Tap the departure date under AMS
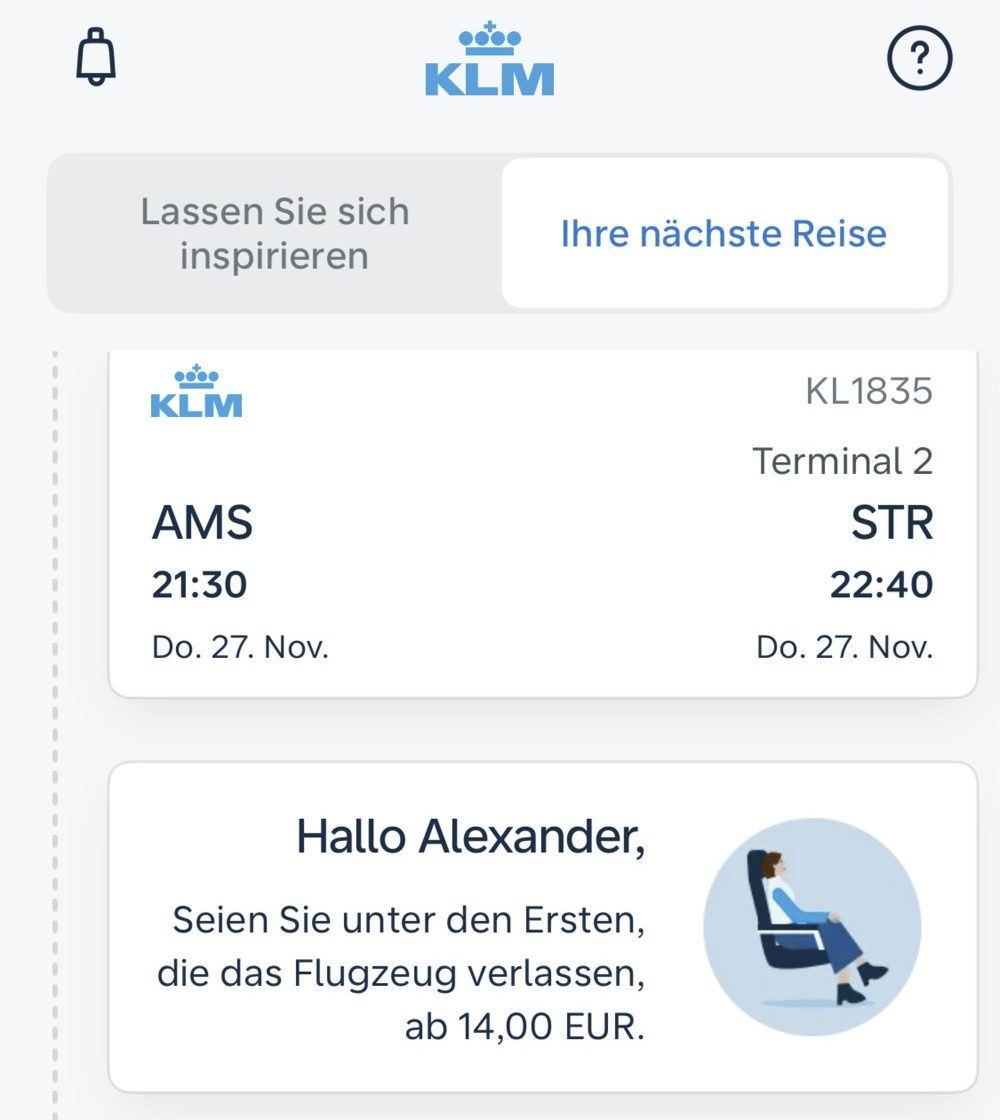Image resolution: width=1000 pixels, height=1120 pixels. click(240, 647)
